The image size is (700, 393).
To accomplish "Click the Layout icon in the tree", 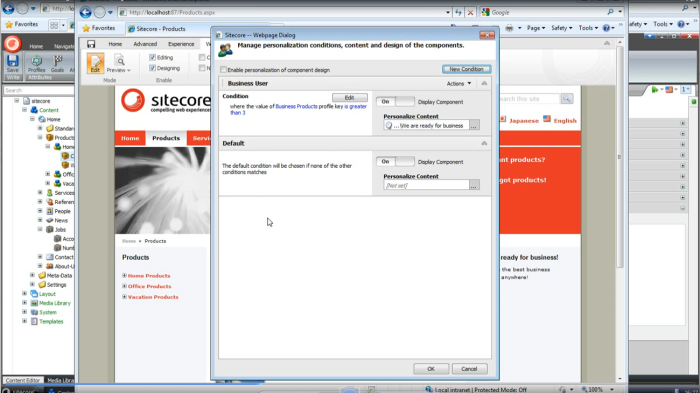I will tap(34, 294).
